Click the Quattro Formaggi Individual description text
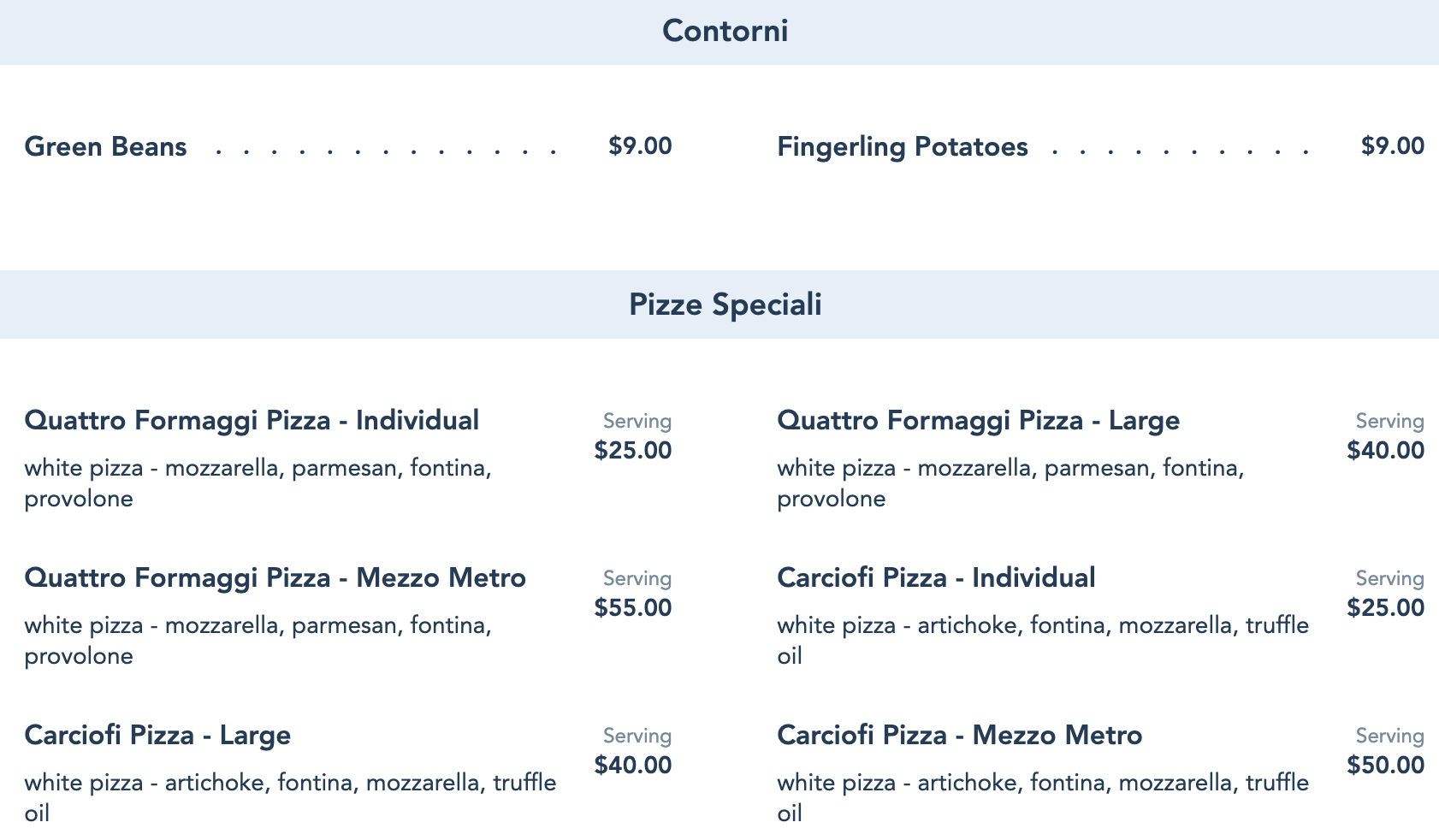This screenshot has width=1439, height=840. point(258,483)
